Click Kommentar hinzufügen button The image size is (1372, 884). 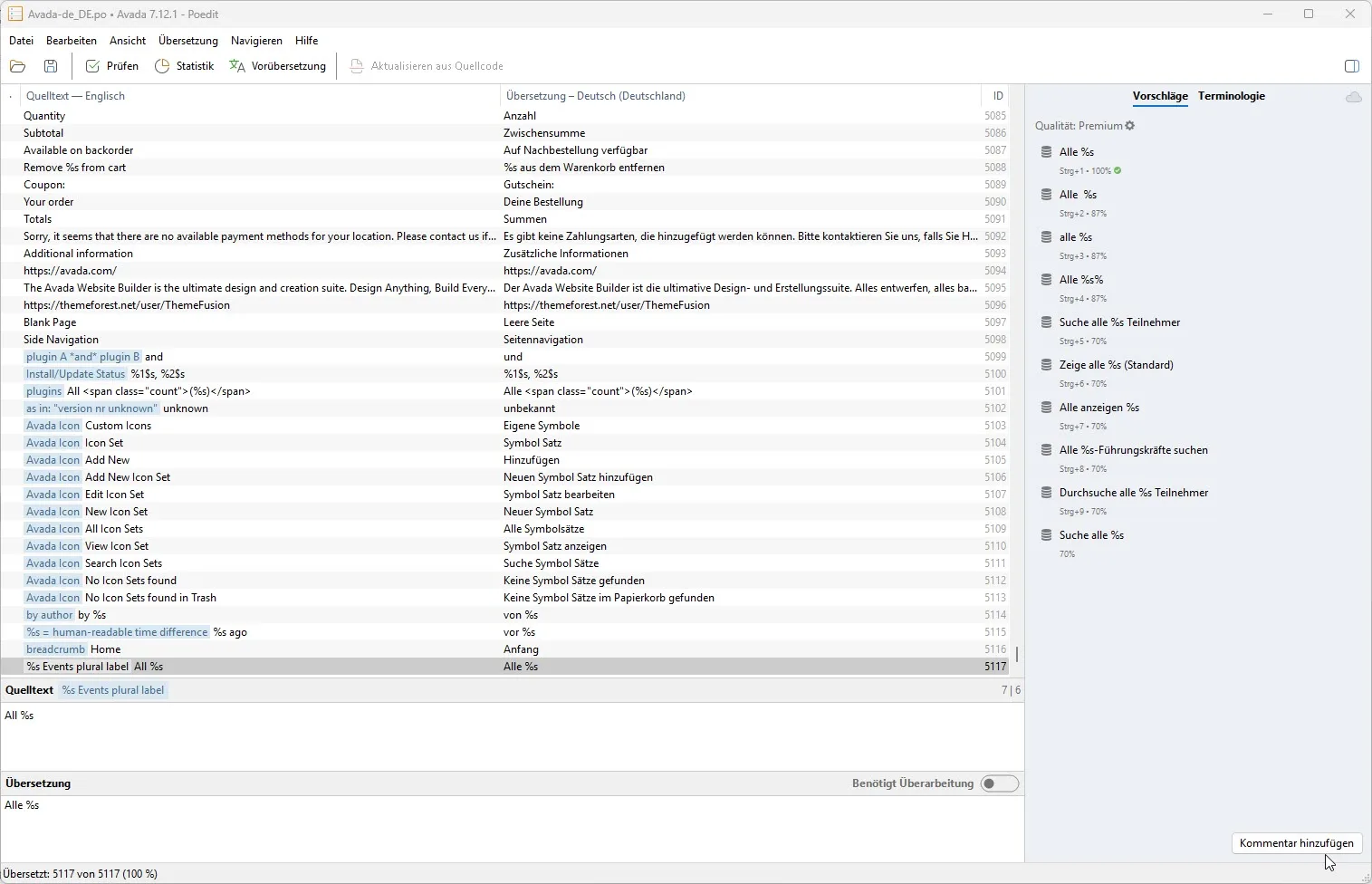click(x=1297, y=843)
